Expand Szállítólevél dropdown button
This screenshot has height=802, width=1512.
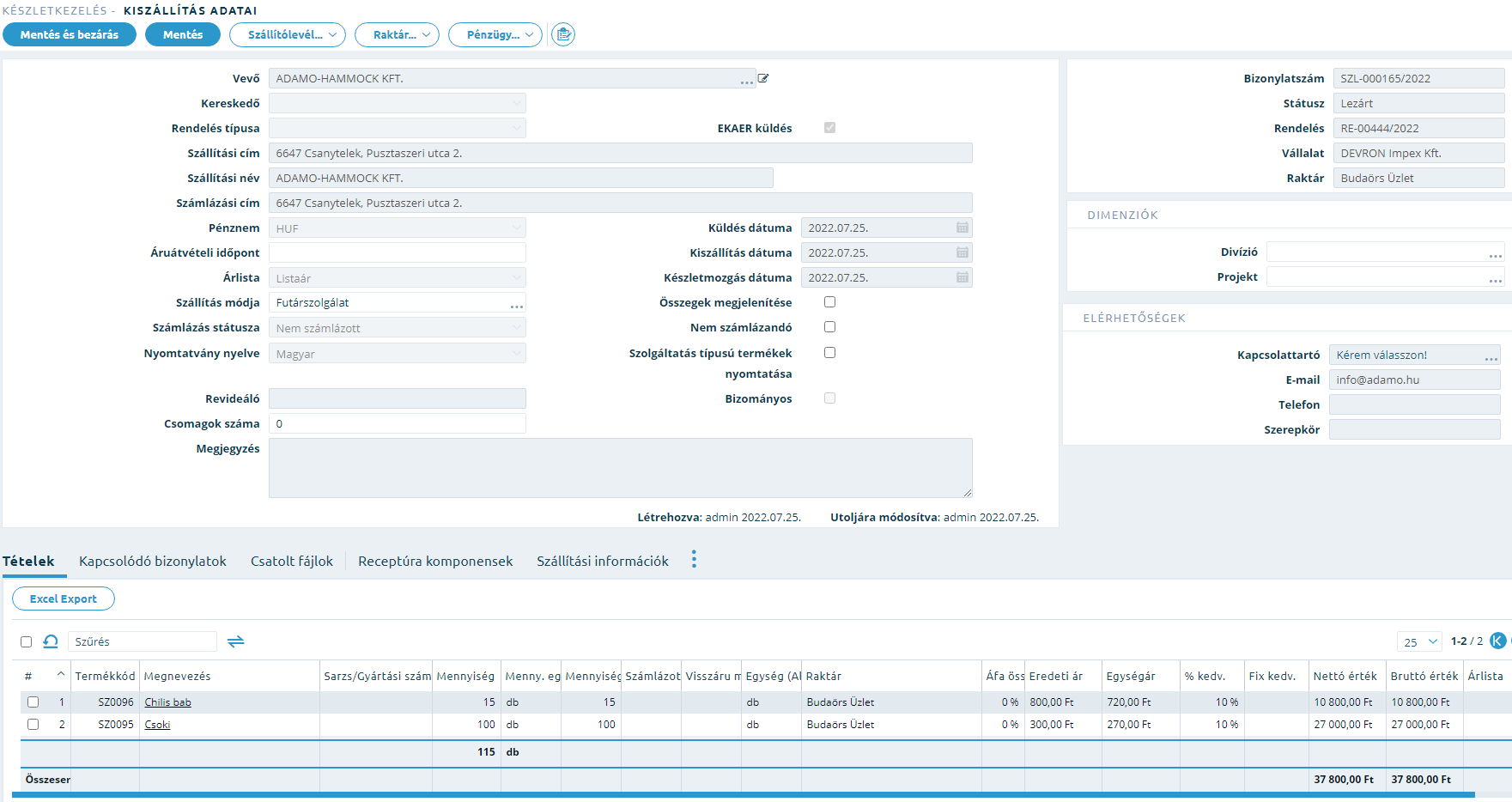[x=288, y=34]
